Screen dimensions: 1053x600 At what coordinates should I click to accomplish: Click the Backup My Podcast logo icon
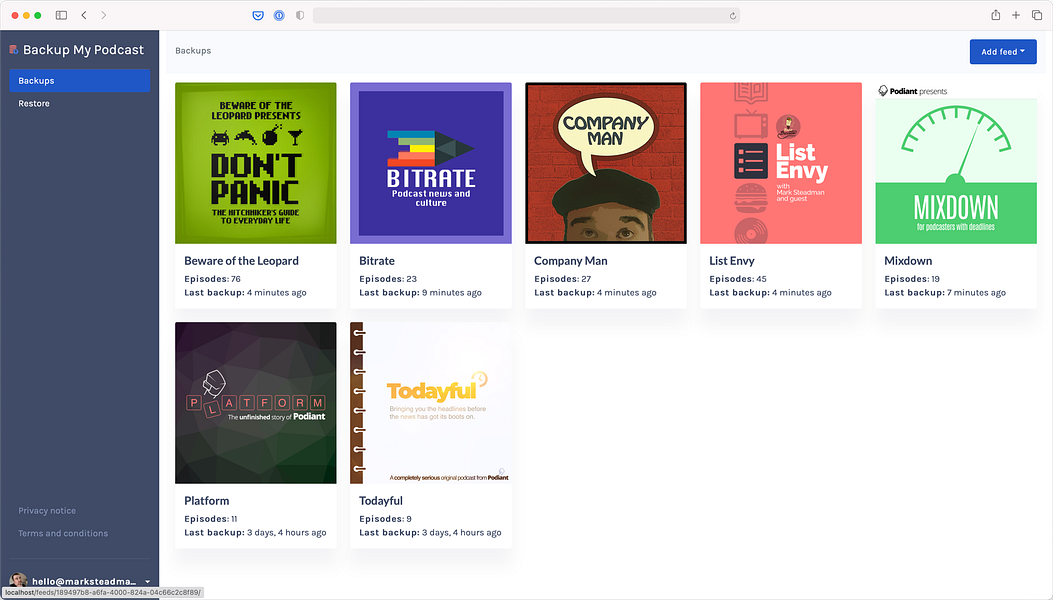[13, 49]
